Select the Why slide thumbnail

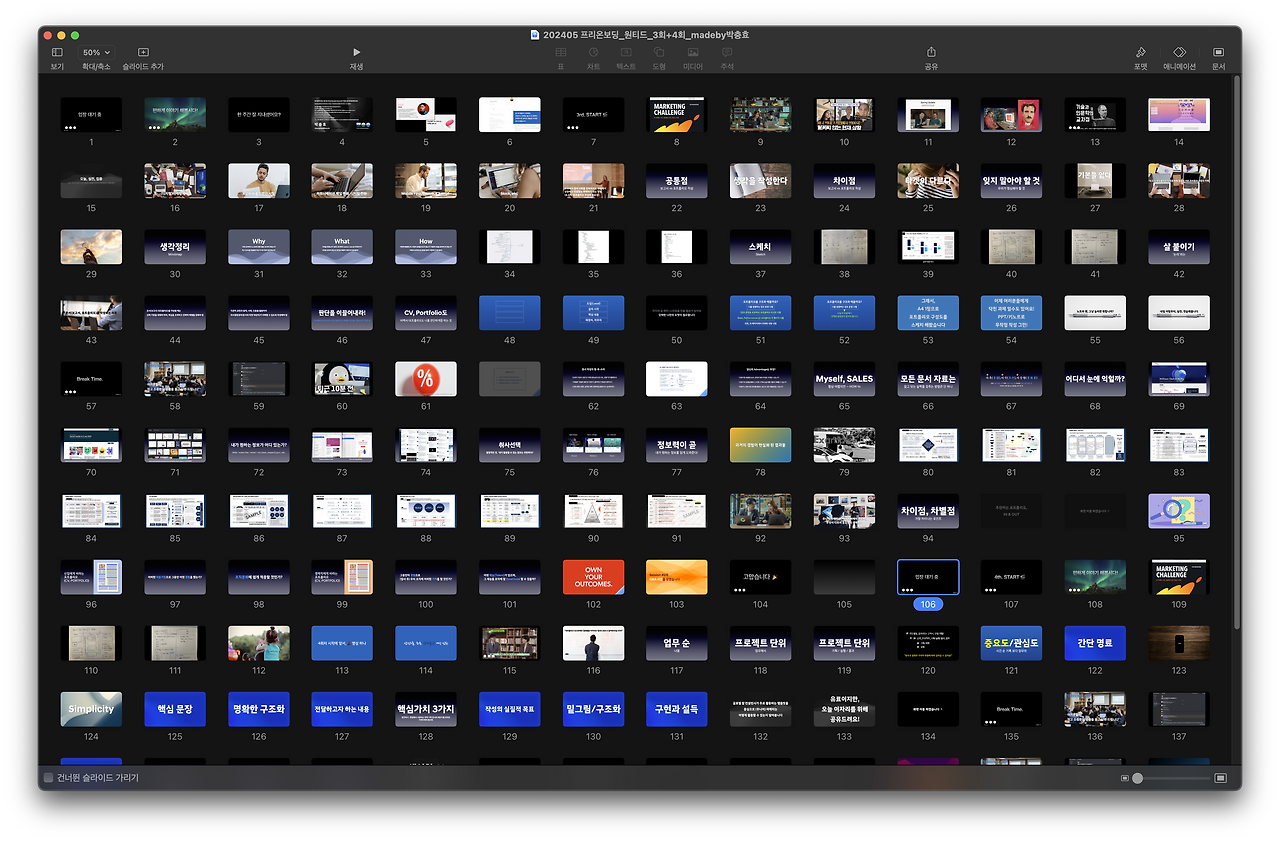[259, 247]
